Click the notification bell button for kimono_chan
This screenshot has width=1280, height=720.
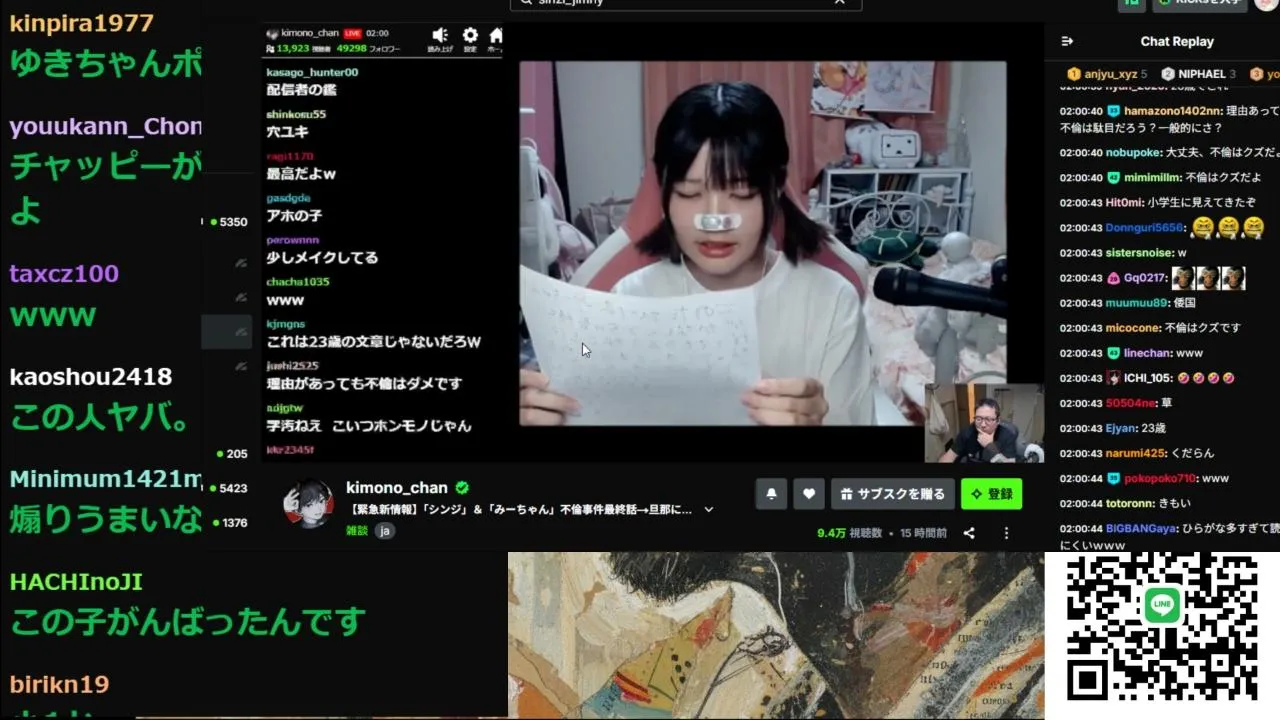[771, 493]
